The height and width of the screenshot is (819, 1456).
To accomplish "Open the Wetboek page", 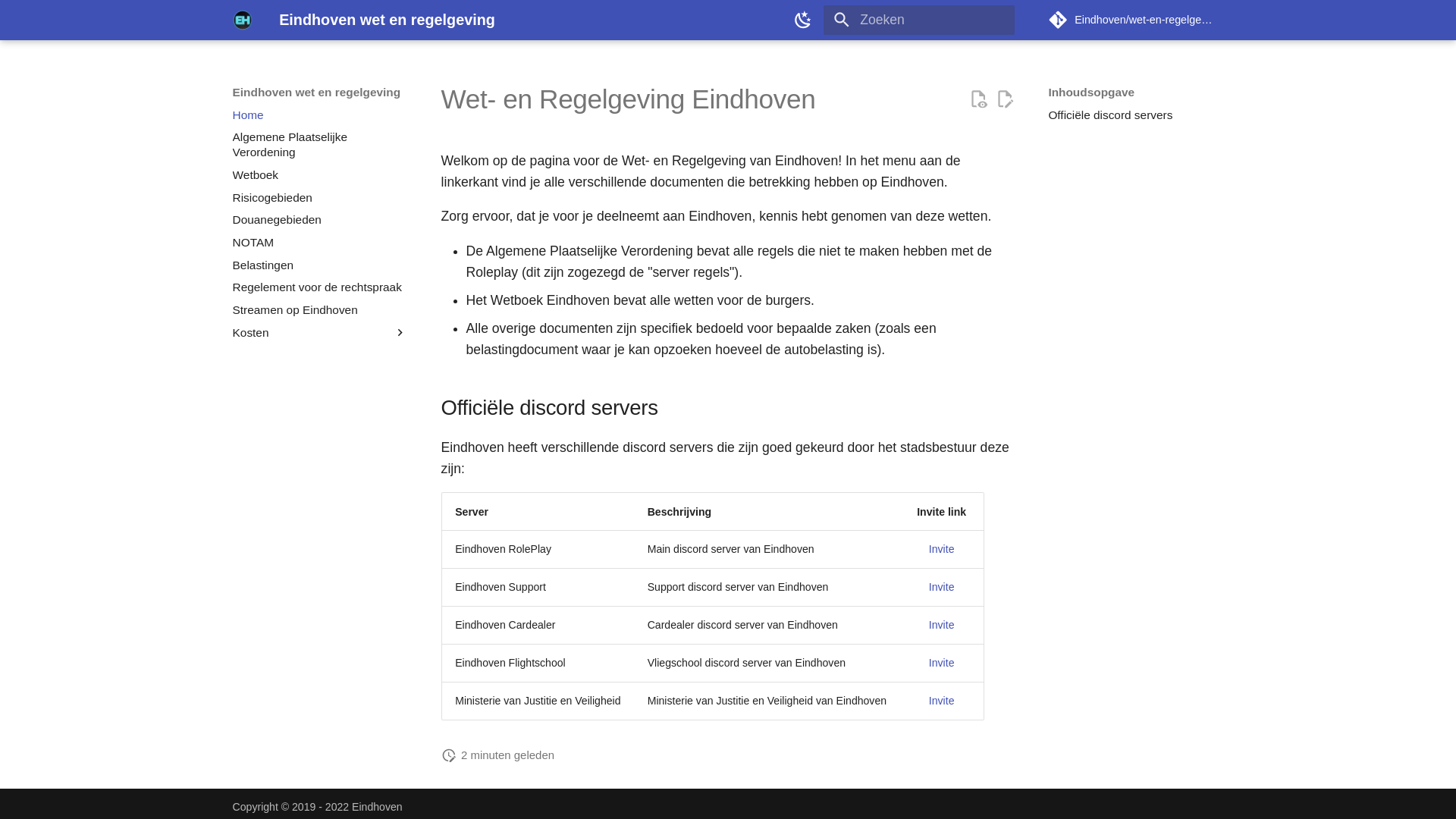I will point(255,175).
